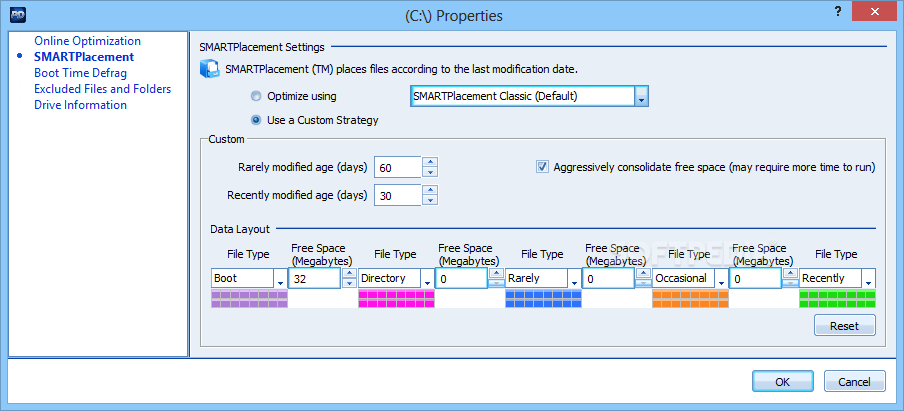Screen dimensions: 904x411
Task: Click the free space field after Rarely
Action: (x=609, y=278)
